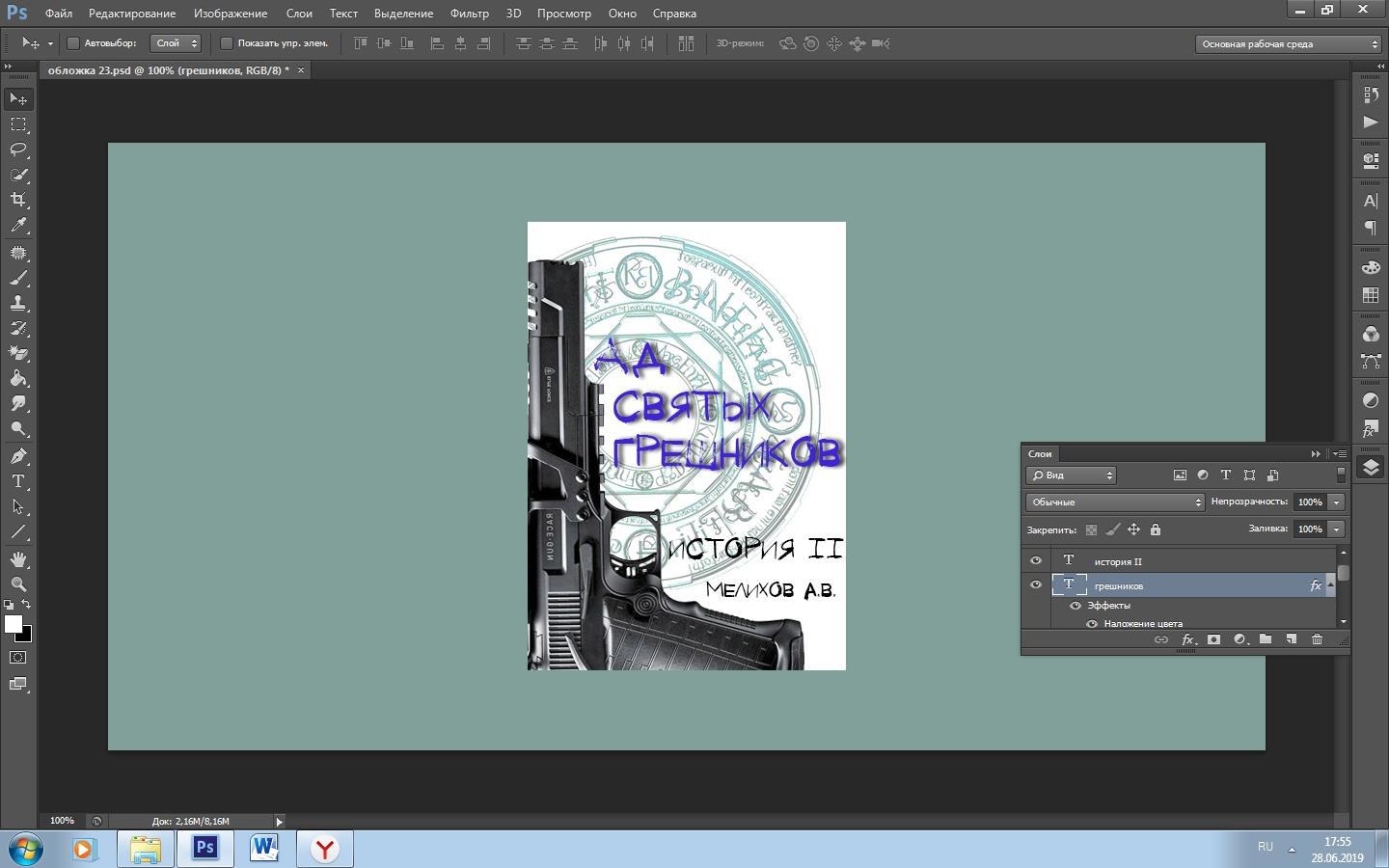Select the Hand tool

click(18, 559)
